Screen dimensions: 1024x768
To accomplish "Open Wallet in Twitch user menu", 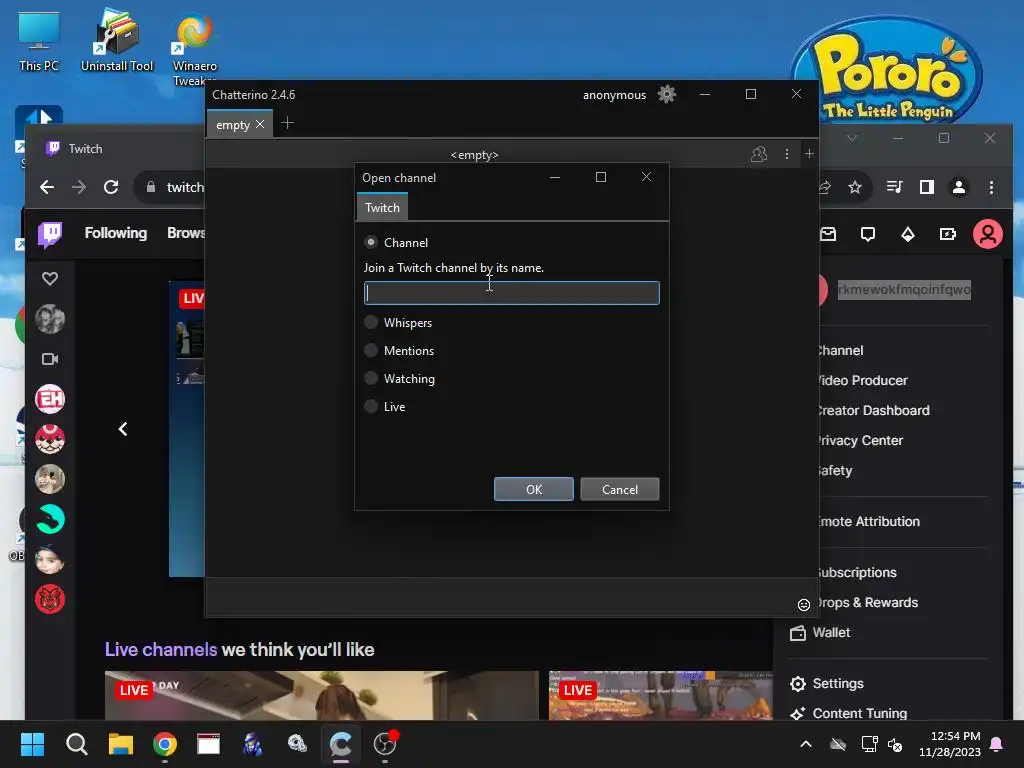I will (820, 633).
